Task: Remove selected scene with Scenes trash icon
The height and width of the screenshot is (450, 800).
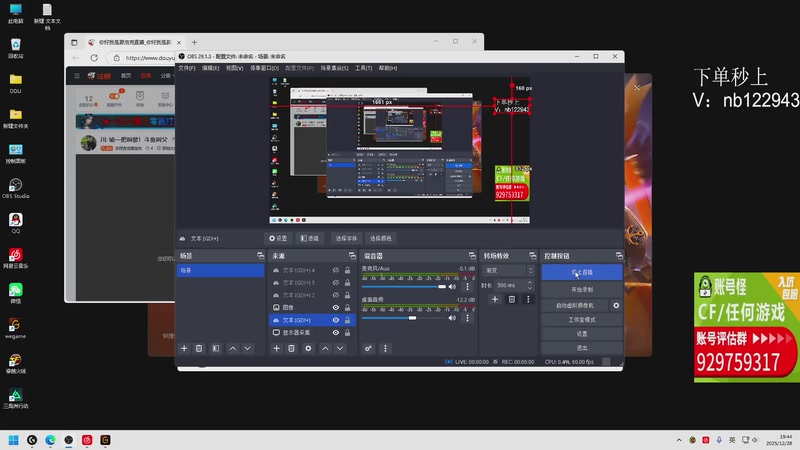Action: 199,348
